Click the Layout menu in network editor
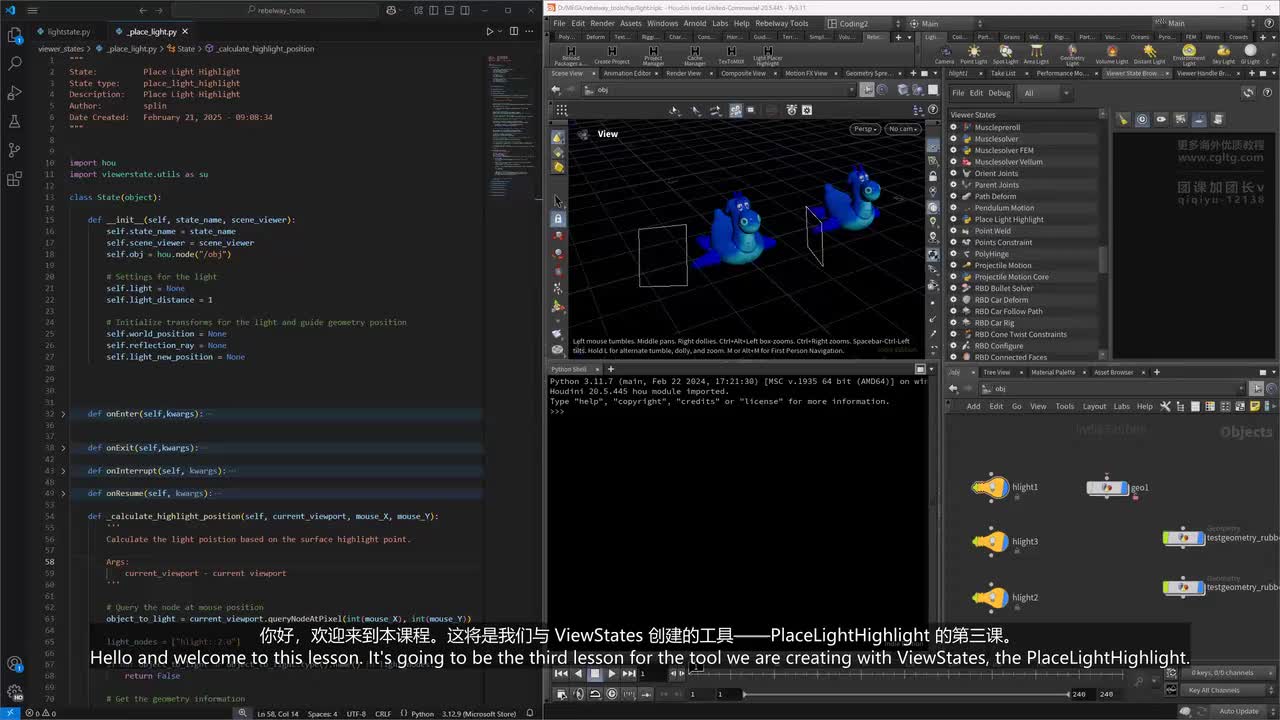The height and width of the screenshot is (720, 1280). (1094, 406)
